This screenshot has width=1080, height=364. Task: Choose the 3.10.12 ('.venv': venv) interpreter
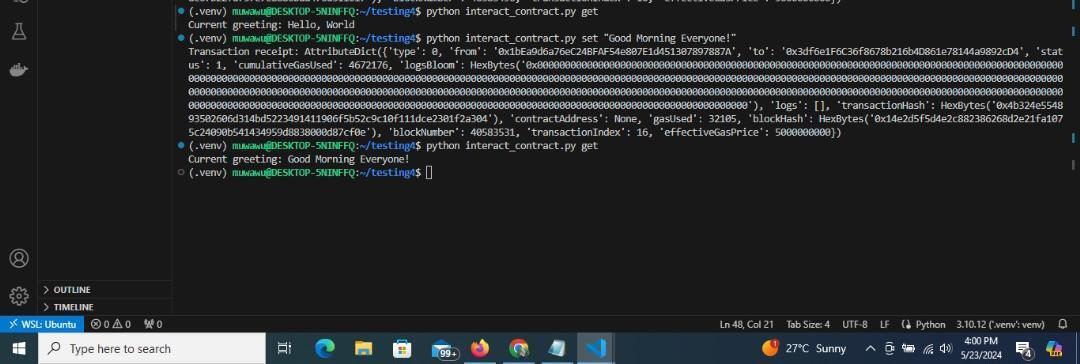point(1000,324)
